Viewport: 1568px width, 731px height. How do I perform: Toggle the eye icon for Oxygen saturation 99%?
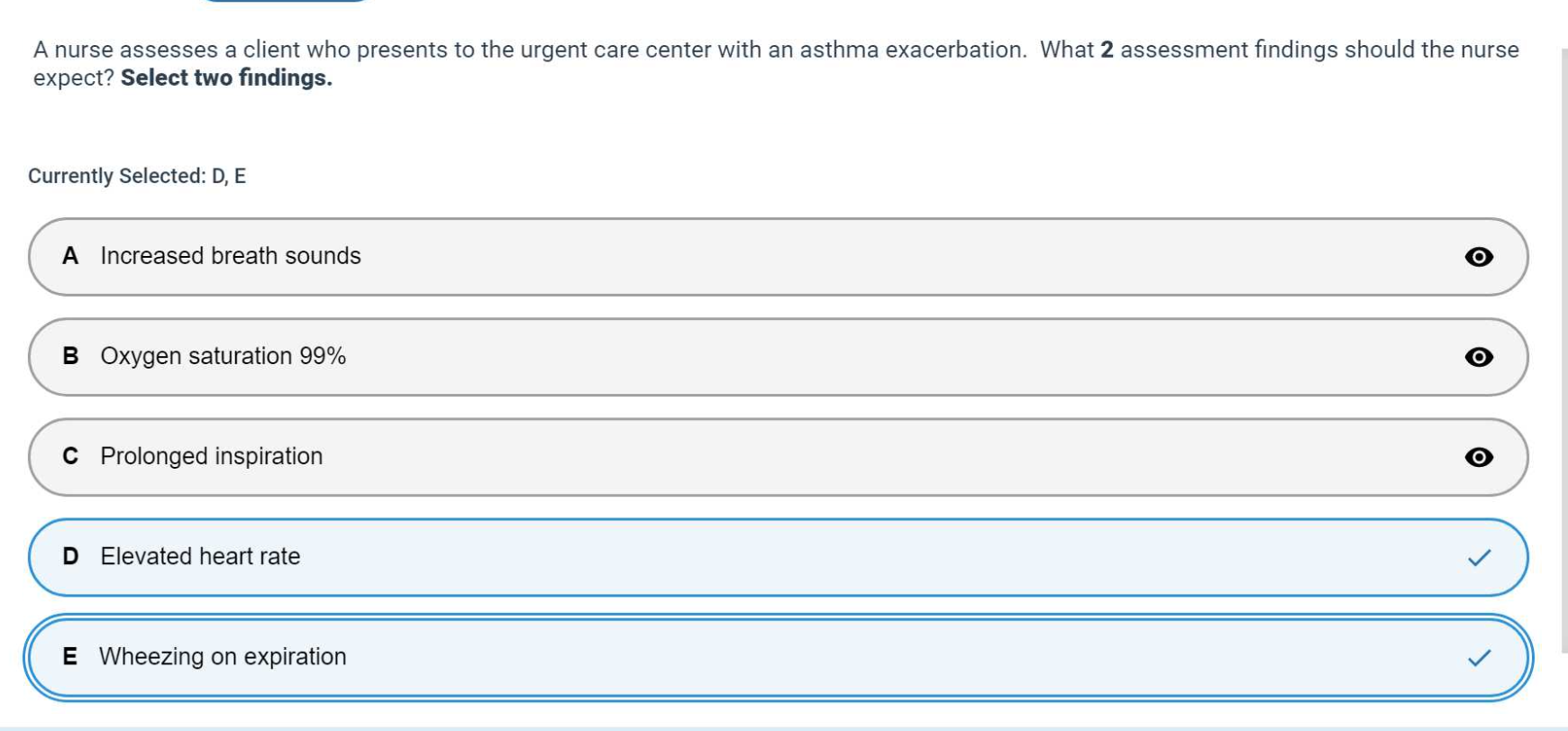[x=1479, y=357]
